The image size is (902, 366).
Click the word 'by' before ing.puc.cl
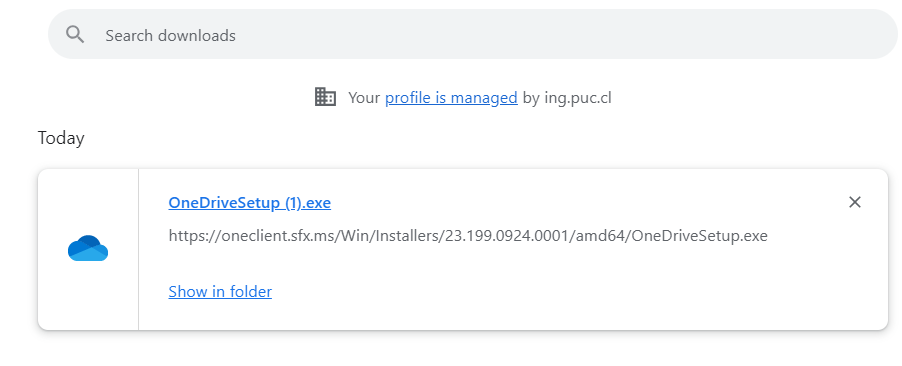tap(531, 98)
